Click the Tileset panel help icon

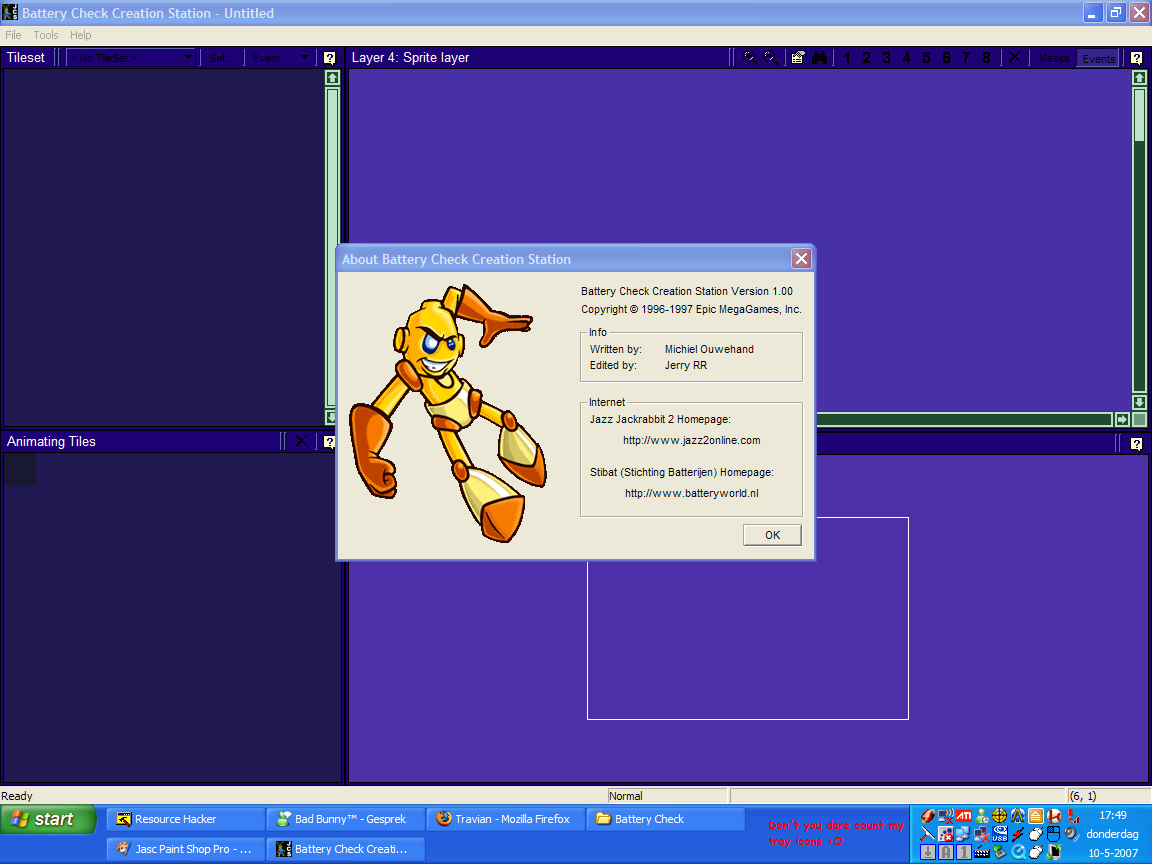(329, 58)
